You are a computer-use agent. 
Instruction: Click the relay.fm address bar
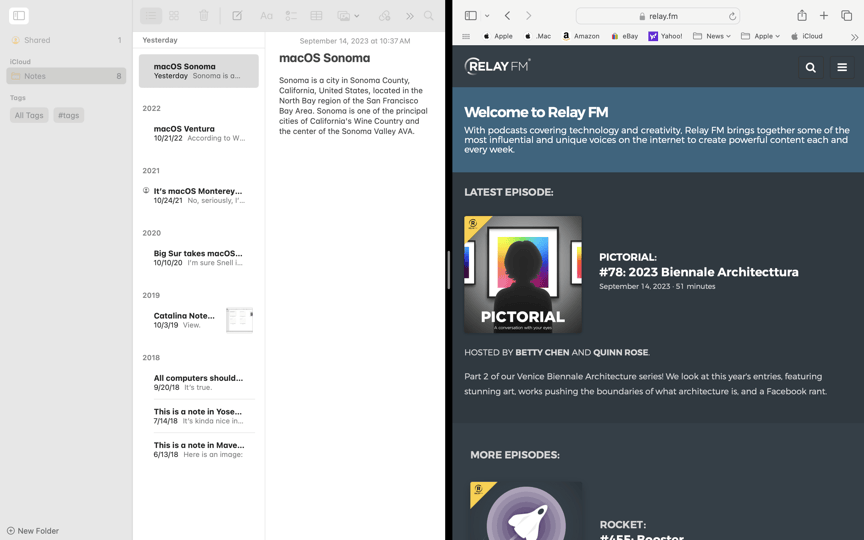click(x=657, y=16)
